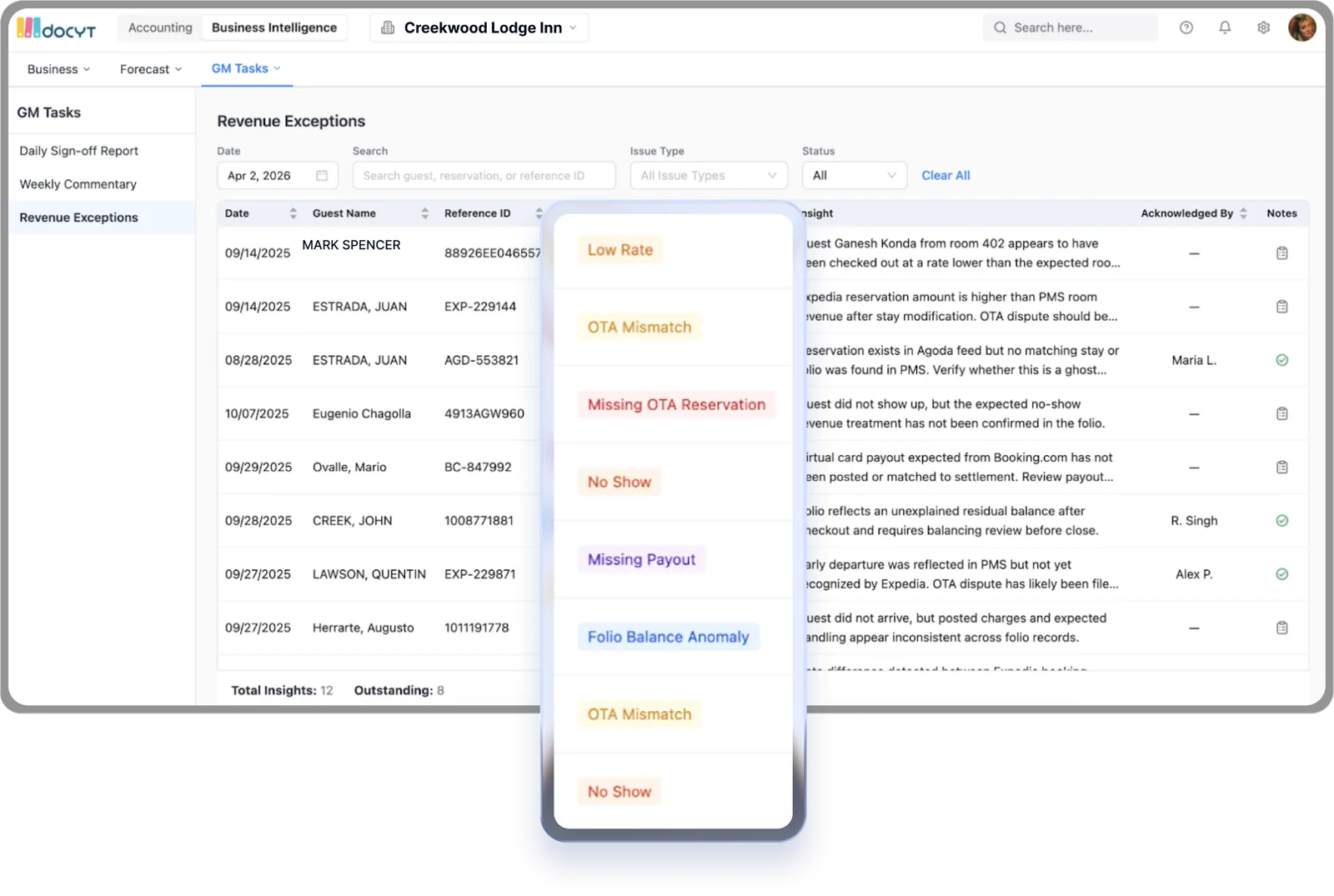1334x896 pixels.
Task: Switch to the Accounting tab
Action: coord(160,28)
